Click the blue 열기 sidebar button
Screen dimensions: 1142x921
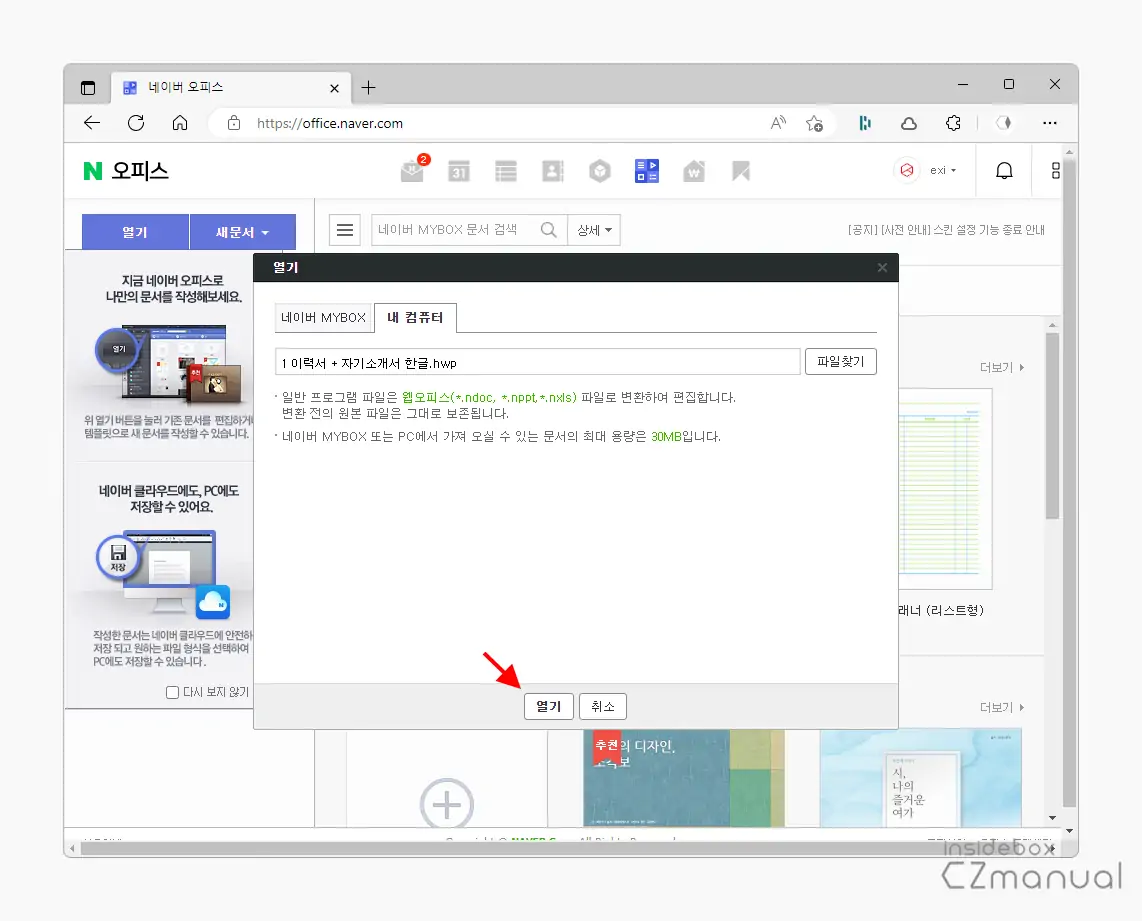coord(135,232)
